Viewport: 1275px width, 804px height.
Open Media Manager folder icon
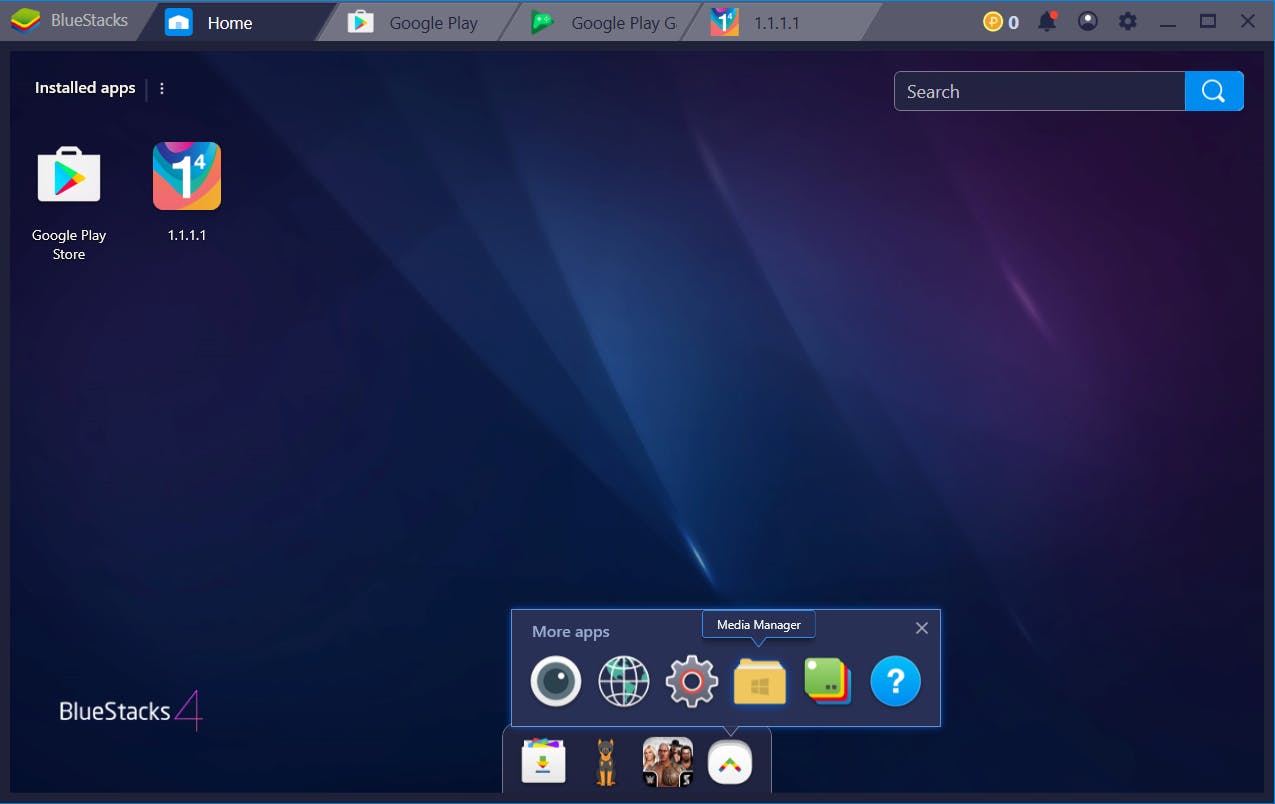760,682
